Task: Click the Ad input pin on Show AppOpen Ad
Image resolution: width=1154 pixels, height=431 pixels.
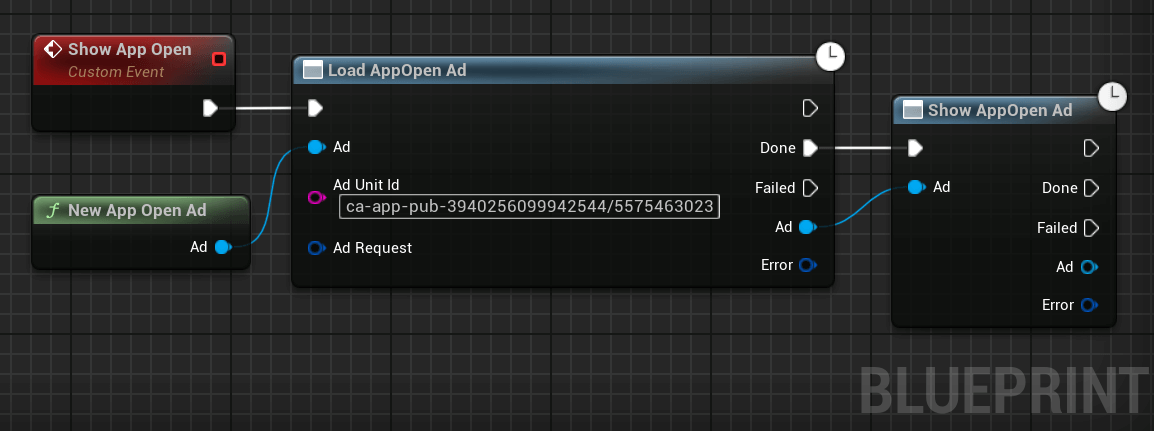Action: point(916,188)
